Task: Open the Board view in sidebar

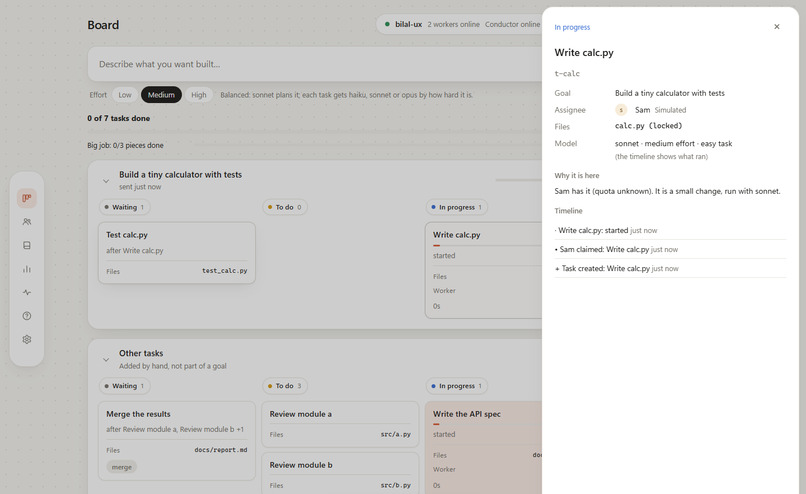Action: tap(27, 198)
